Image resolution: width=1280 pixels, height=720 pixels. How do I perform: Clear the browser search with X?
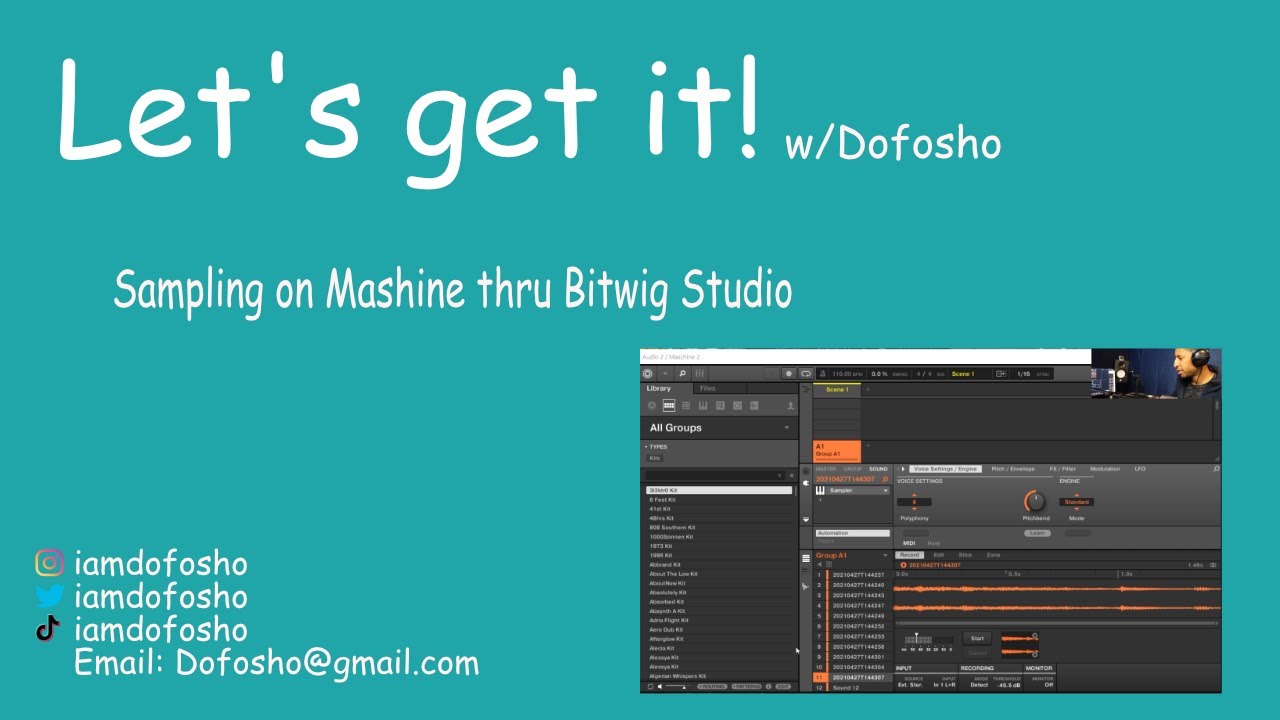tap(779, 476)
